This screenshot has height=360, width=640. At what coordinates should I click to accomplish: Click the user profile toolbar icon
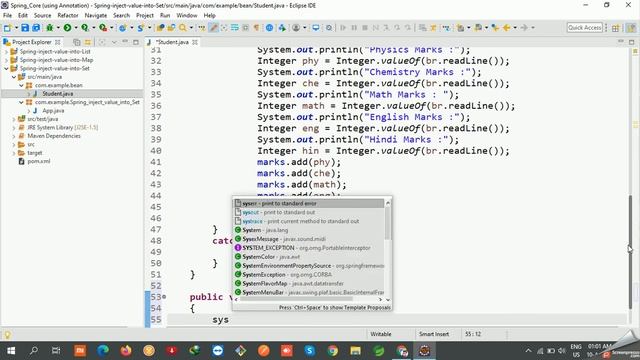(x=296, y=28)
